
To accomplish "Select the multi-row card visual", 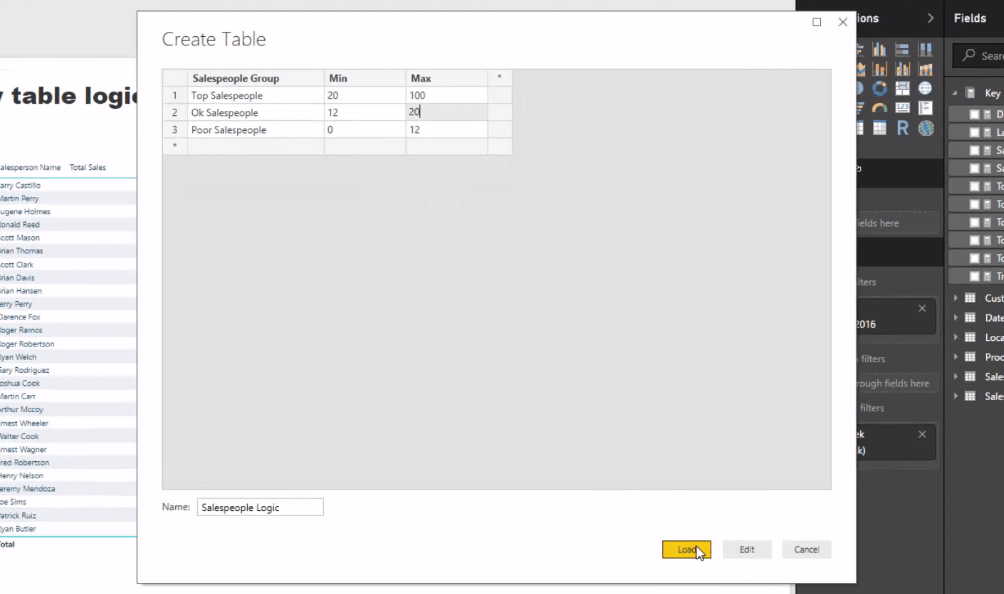I will click(x=925, y=108).
